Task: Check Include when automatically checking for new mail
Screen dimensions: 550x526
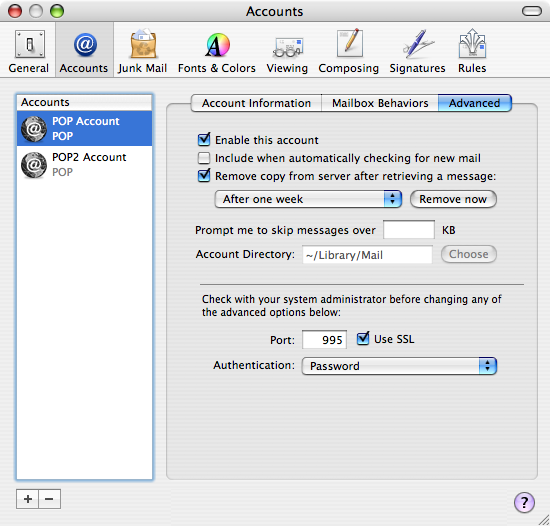Action: point(204,158)
